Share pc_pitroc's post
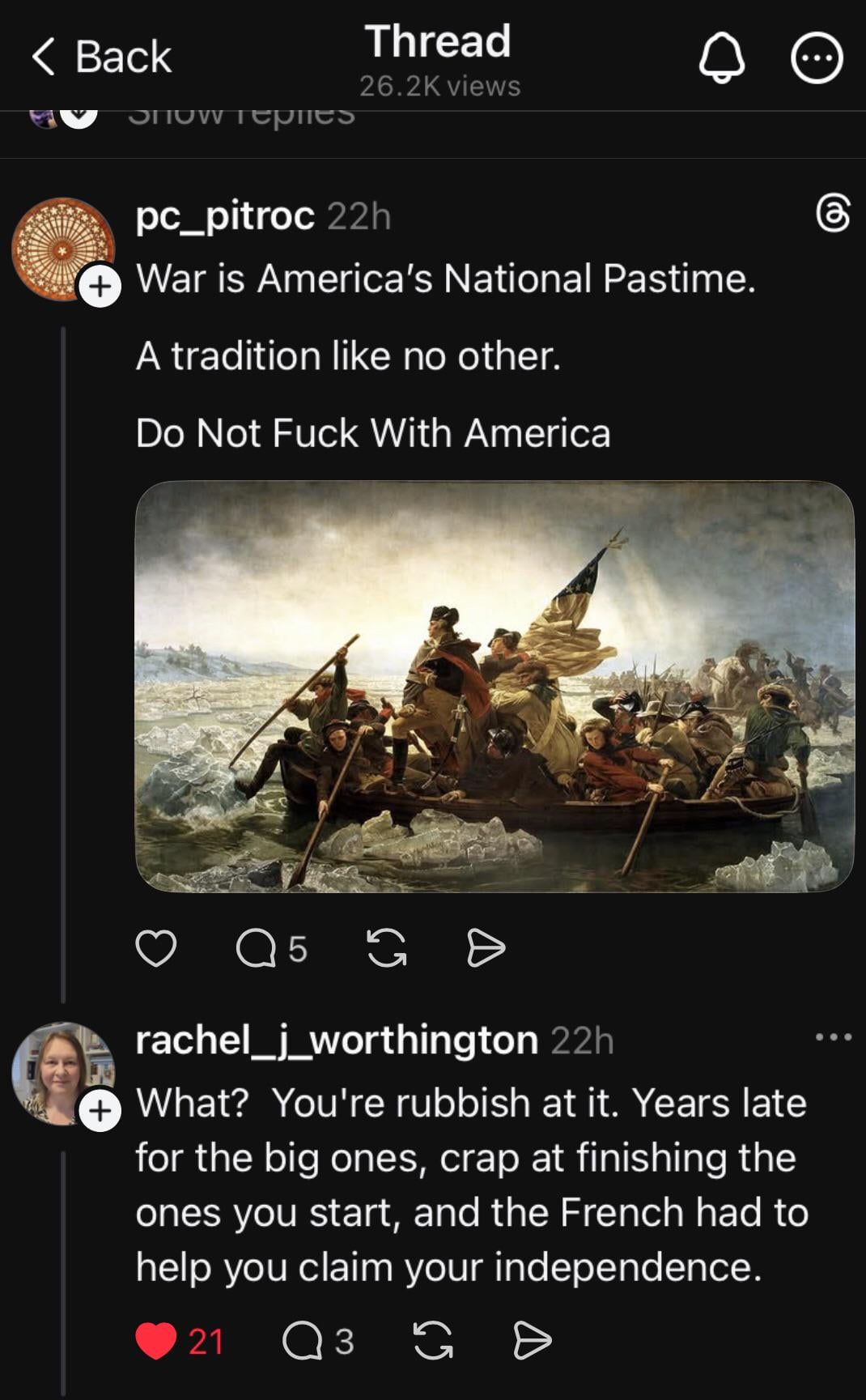 point(486,948)
